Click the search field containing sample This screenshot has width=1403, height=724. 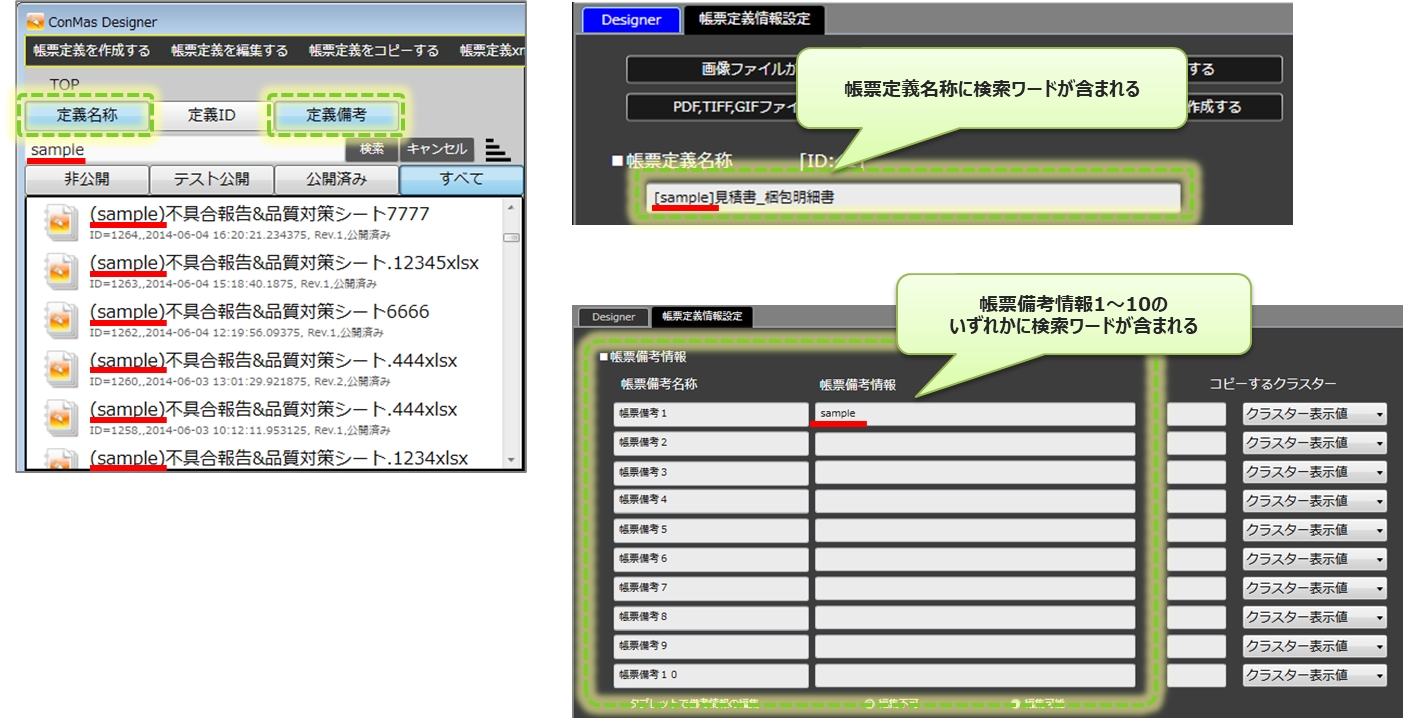185,150
